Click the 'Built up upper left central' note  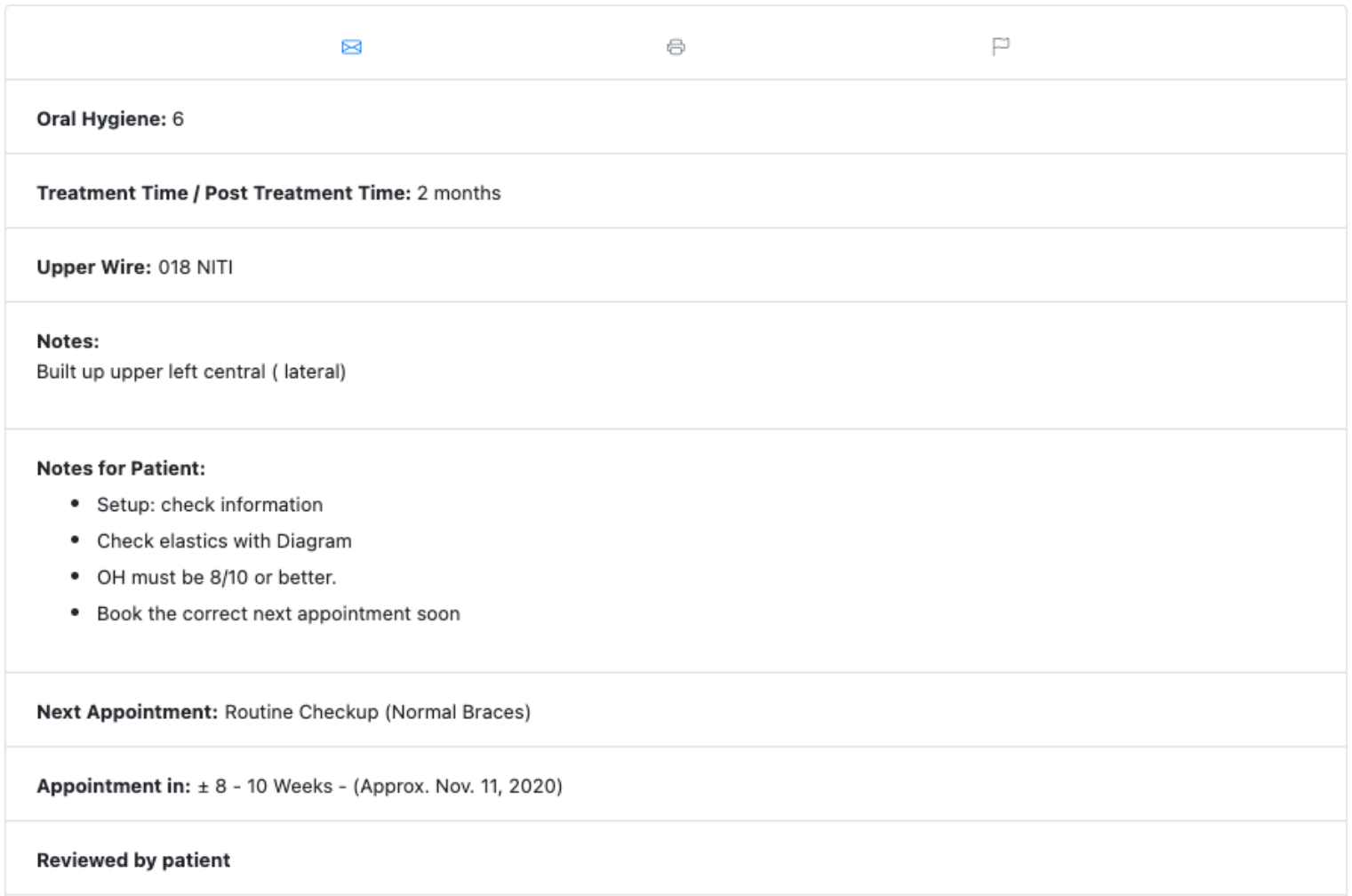[x=191, y=372]
